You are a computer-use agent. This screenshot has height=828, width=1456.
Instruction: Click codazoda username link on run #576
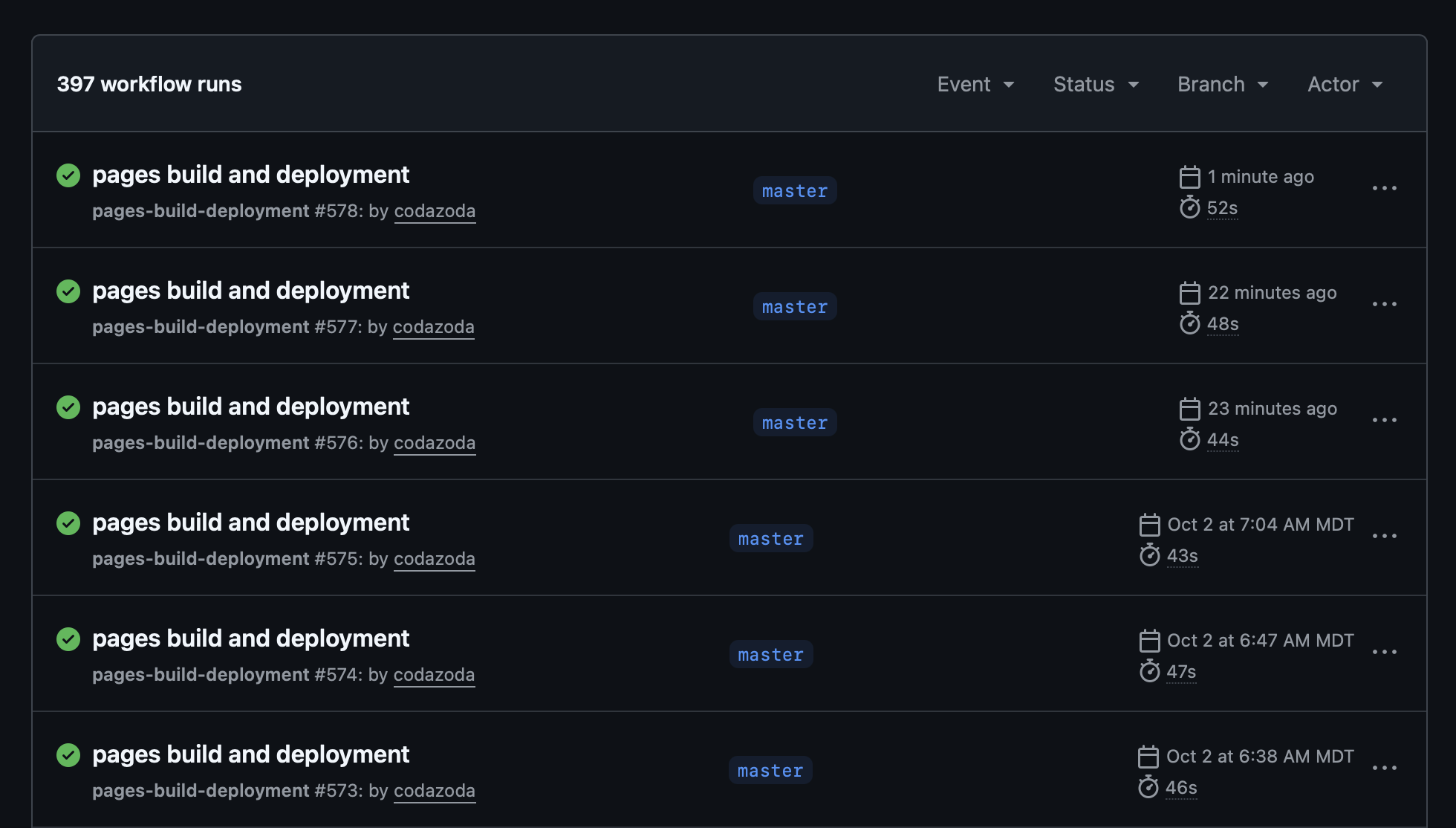coord(434,443)
